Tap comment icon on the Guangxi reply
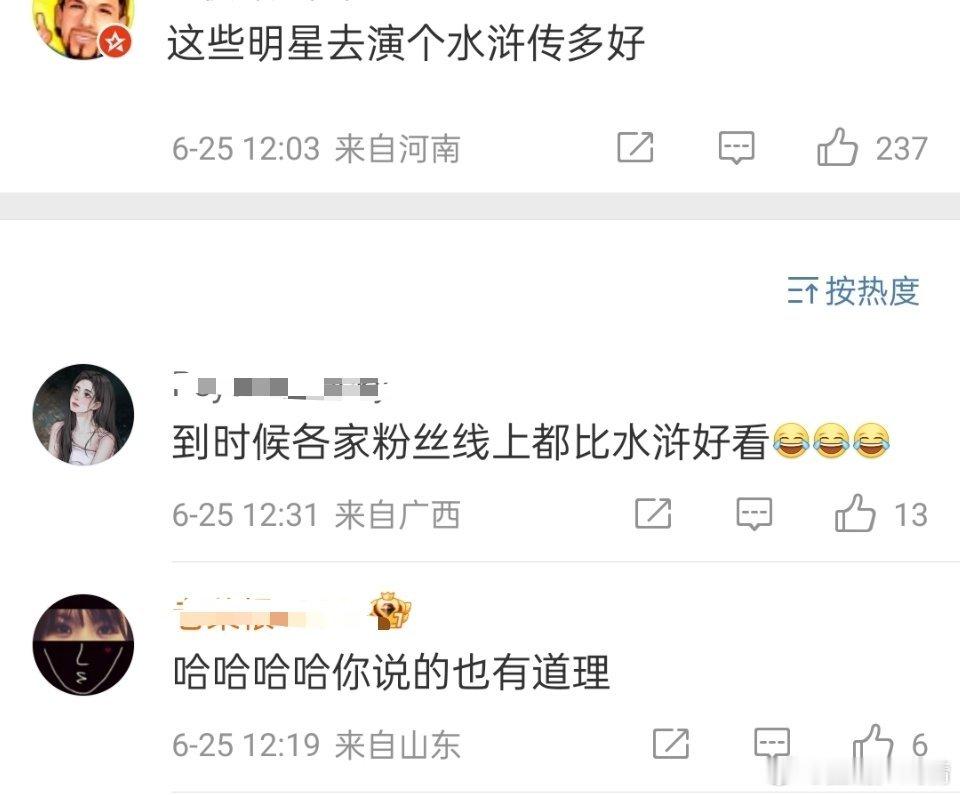 tap(754, 514)
